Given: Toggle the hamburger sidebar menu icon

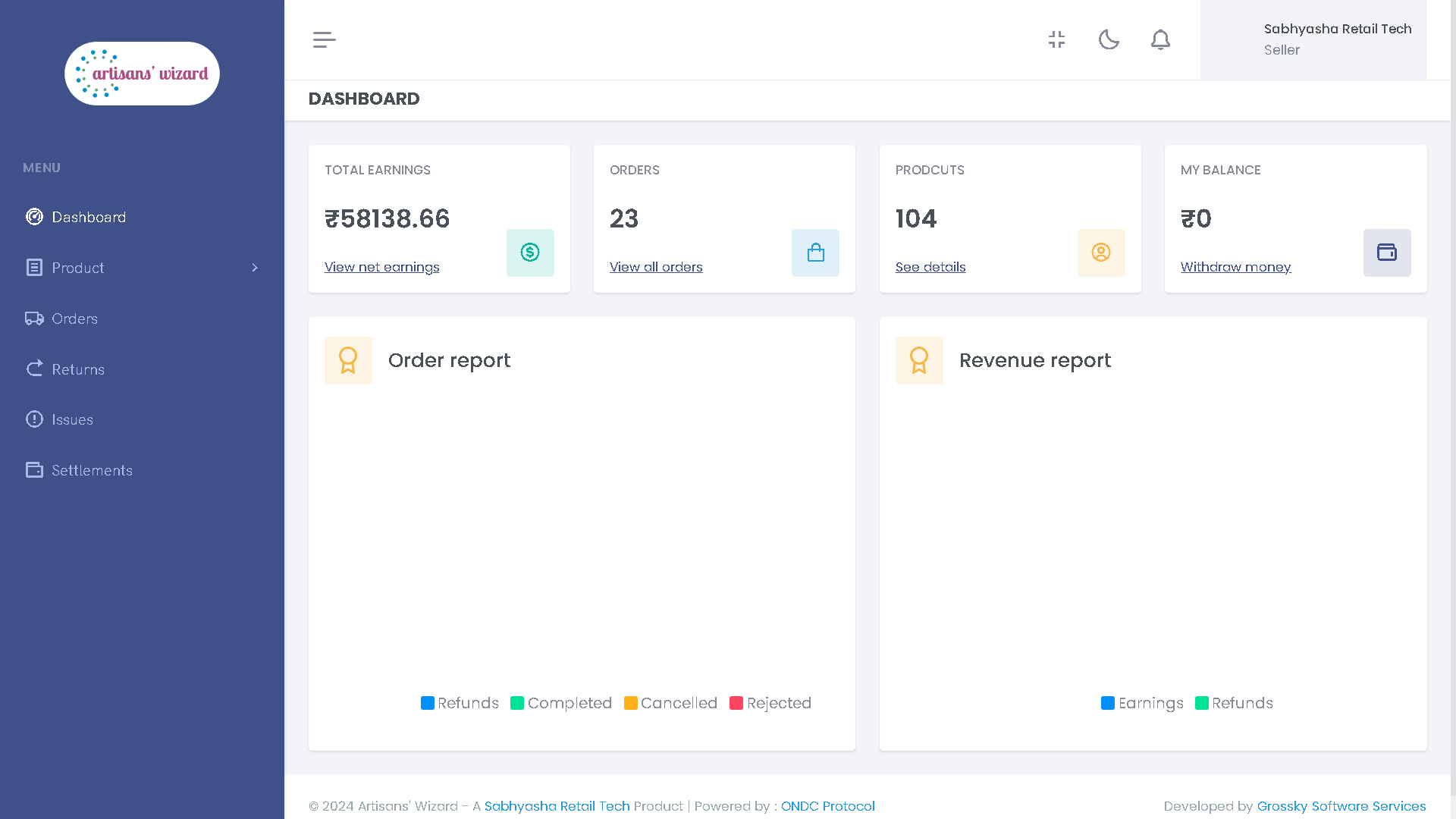Looking at the screenshot, I should click(x=324, y=40).
